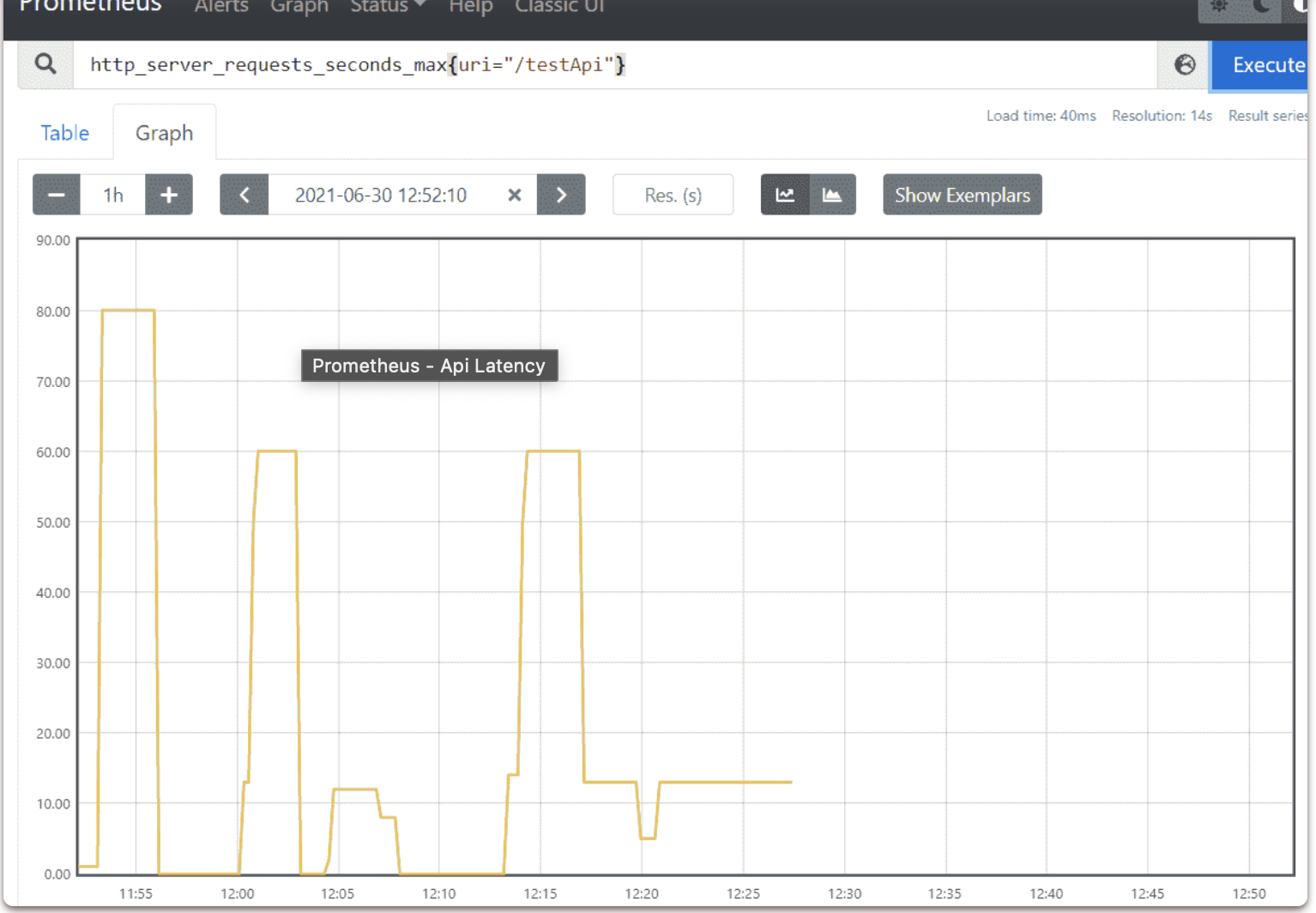Screen dimensions: 1316x913
Task: Decrease time range with minus button
Action: 57,195
